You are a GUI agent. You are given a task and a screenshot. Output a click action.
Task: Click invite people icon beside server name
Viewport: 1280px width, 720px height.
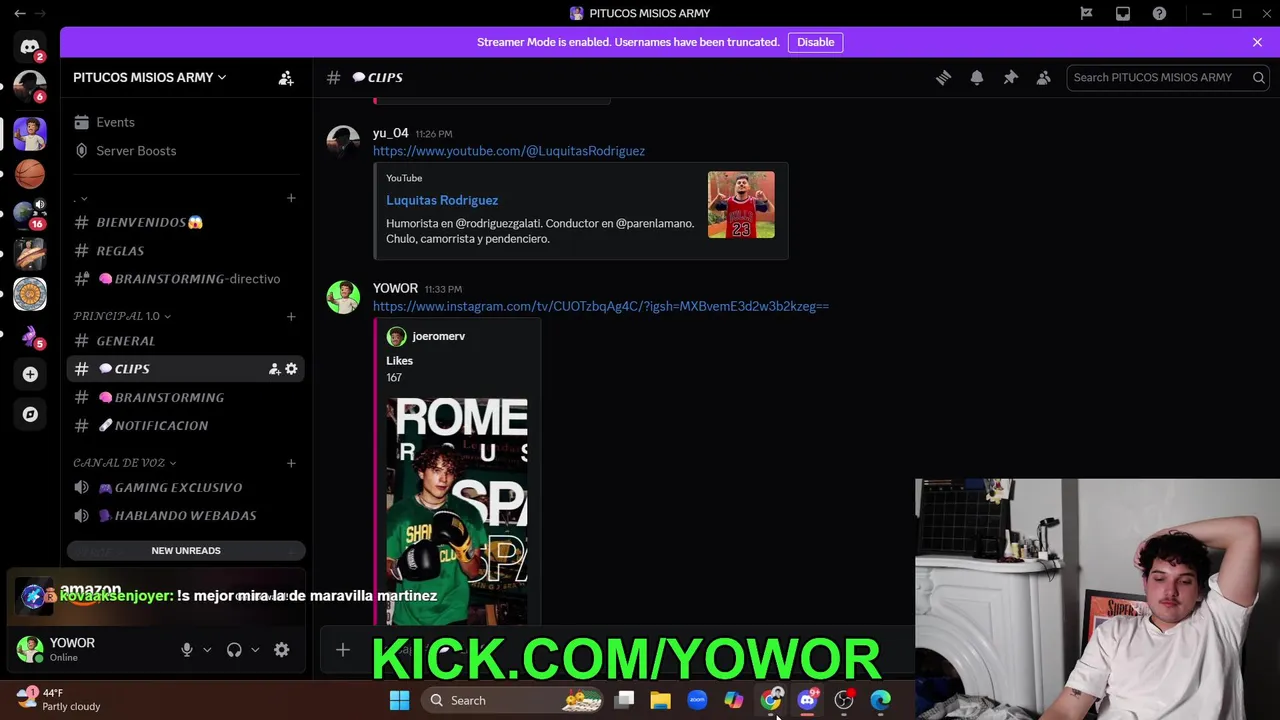point(286,78)
